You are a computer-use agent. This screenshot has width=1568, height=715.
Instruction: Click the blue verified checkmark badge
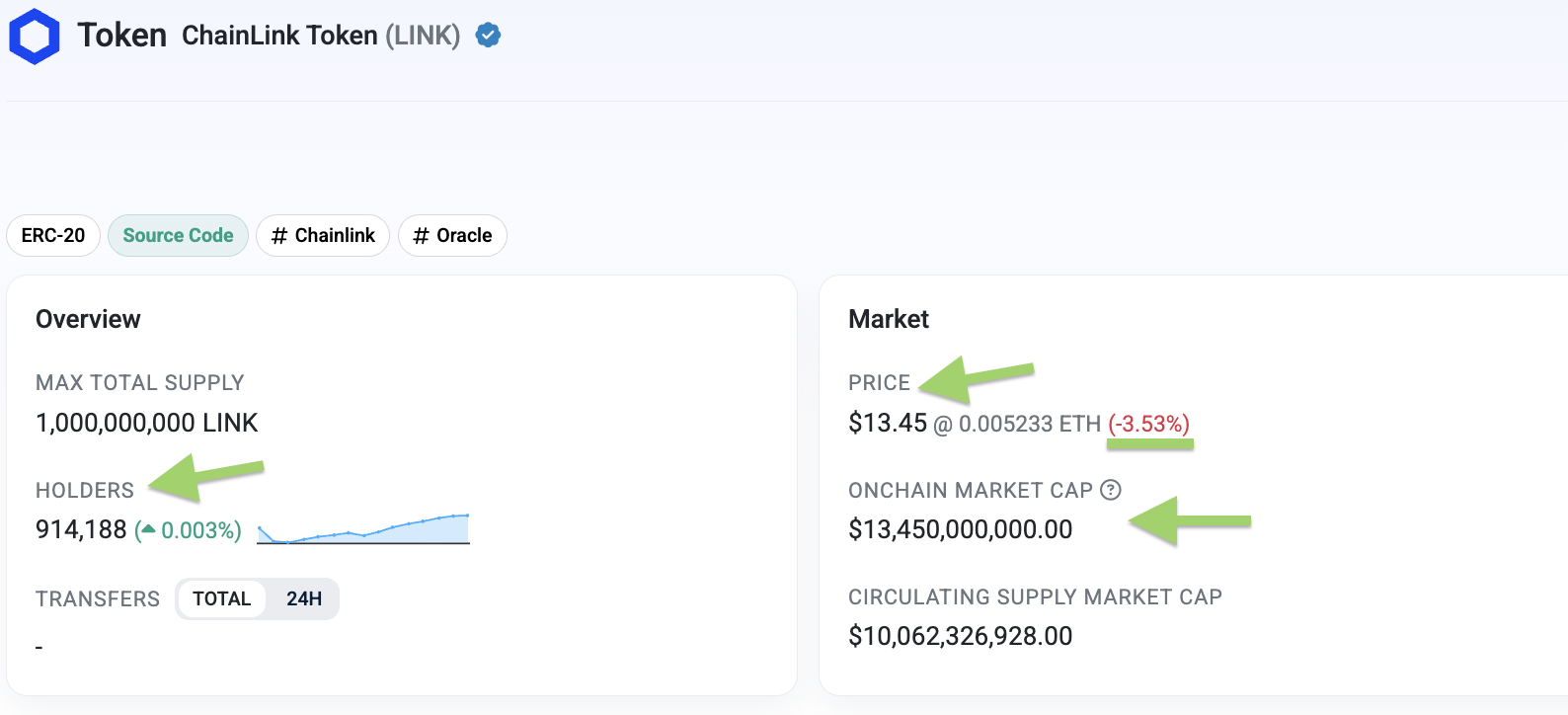point(488,36)
